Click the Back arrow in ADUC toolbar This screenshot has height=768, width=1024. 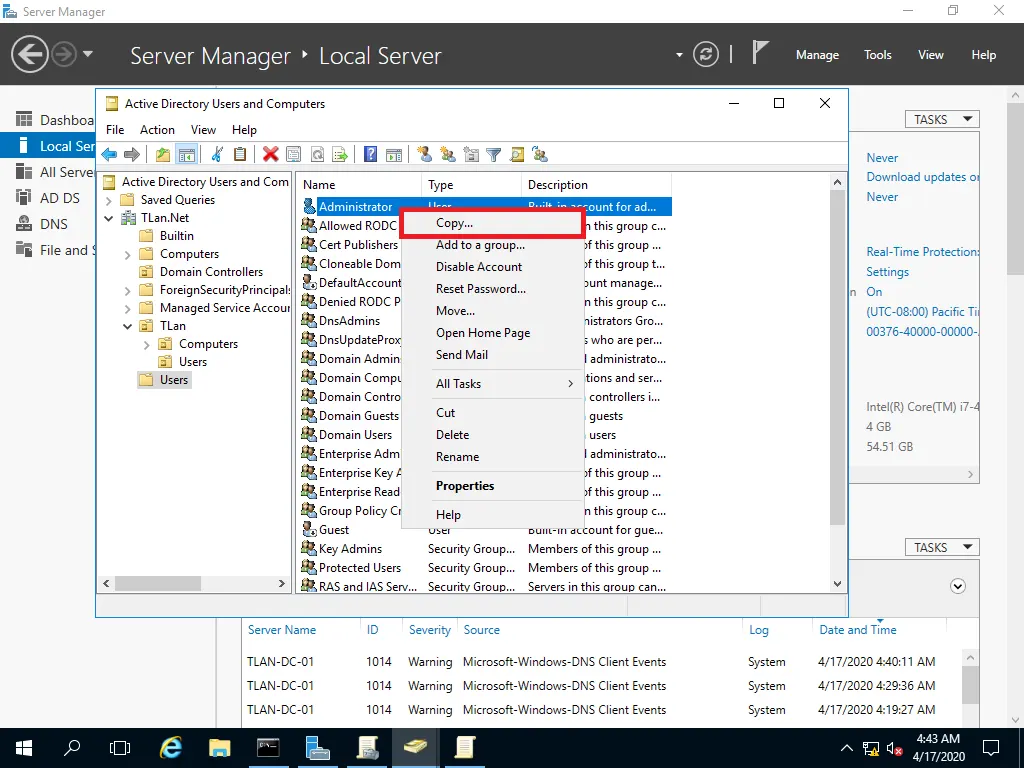(x=109, y=155)
